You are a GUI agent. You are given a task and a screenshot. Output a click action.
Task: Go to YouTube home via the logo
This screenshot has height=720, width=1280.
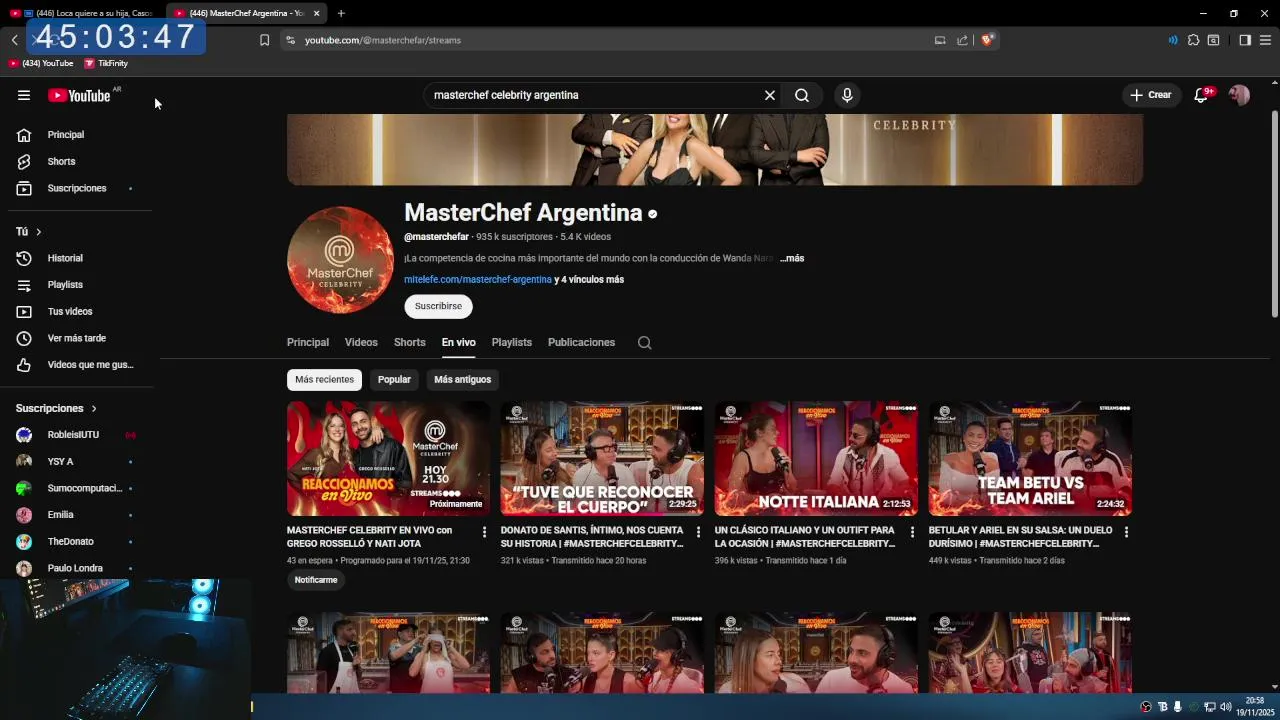(79, 95)
